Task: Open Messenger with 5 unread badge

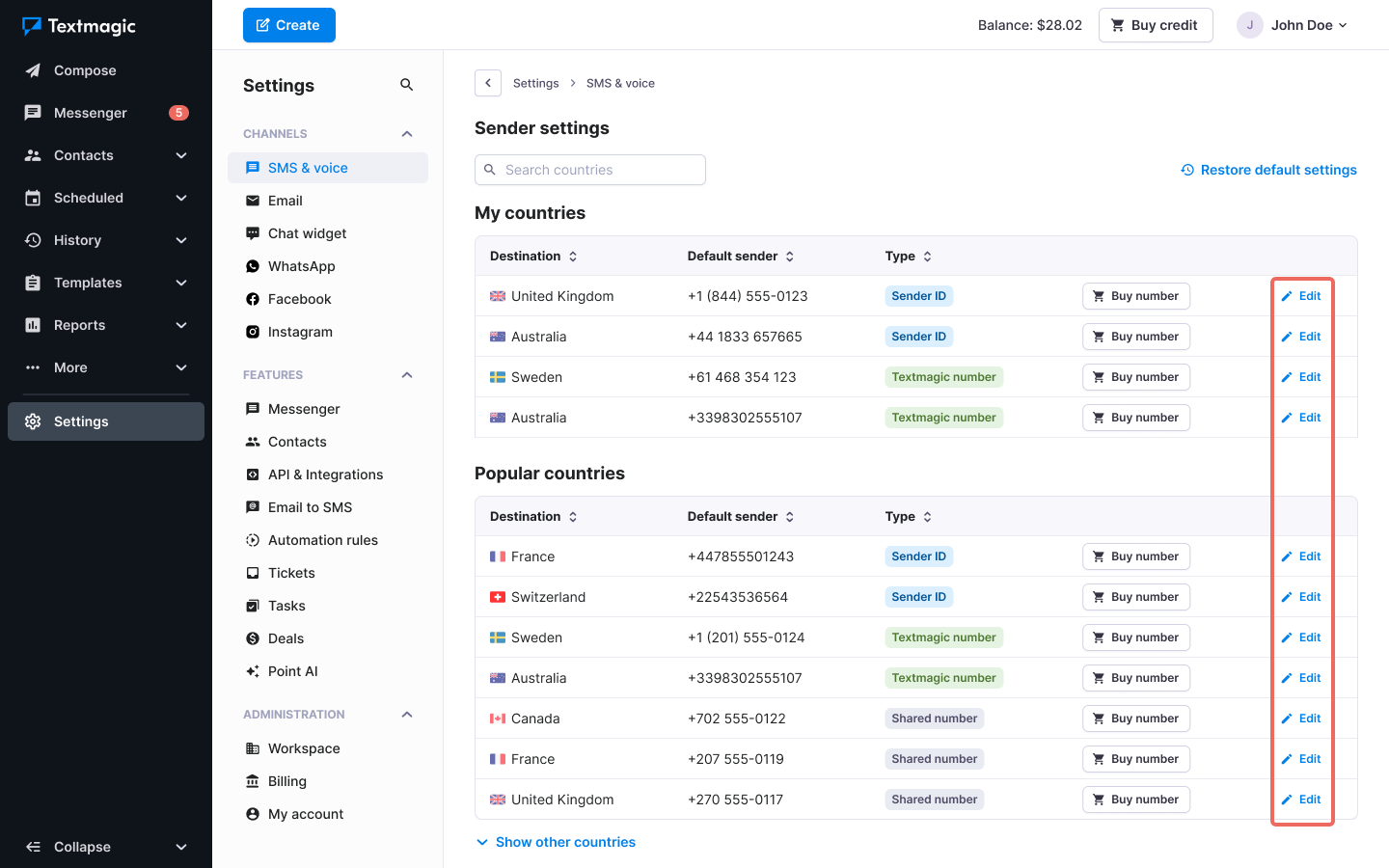Action: [91, 113]
